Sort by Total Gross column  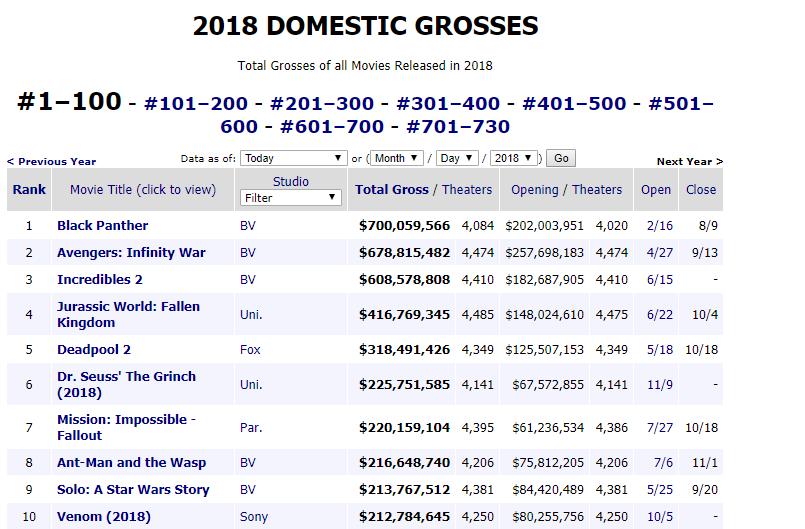point(390,189)
